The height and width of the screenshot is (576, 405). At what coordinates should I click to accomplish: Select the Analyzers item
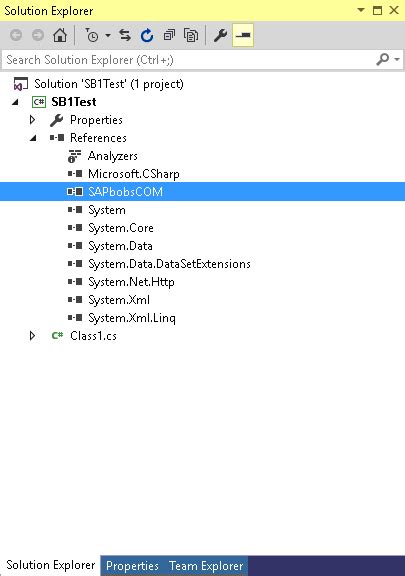pos(112,156)
